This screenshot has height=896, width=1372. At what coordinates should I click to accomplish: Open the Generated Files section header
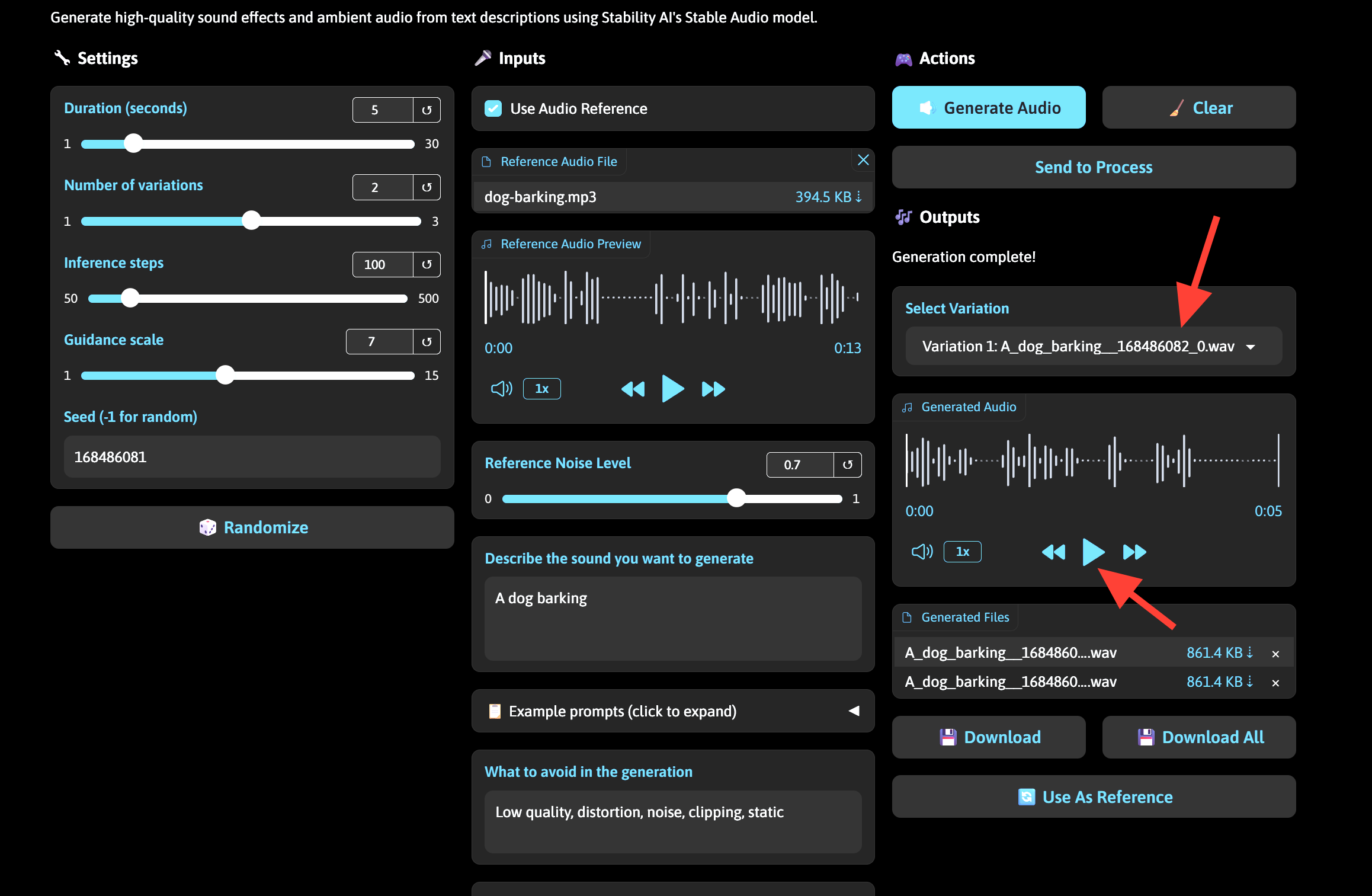(955, 617)
